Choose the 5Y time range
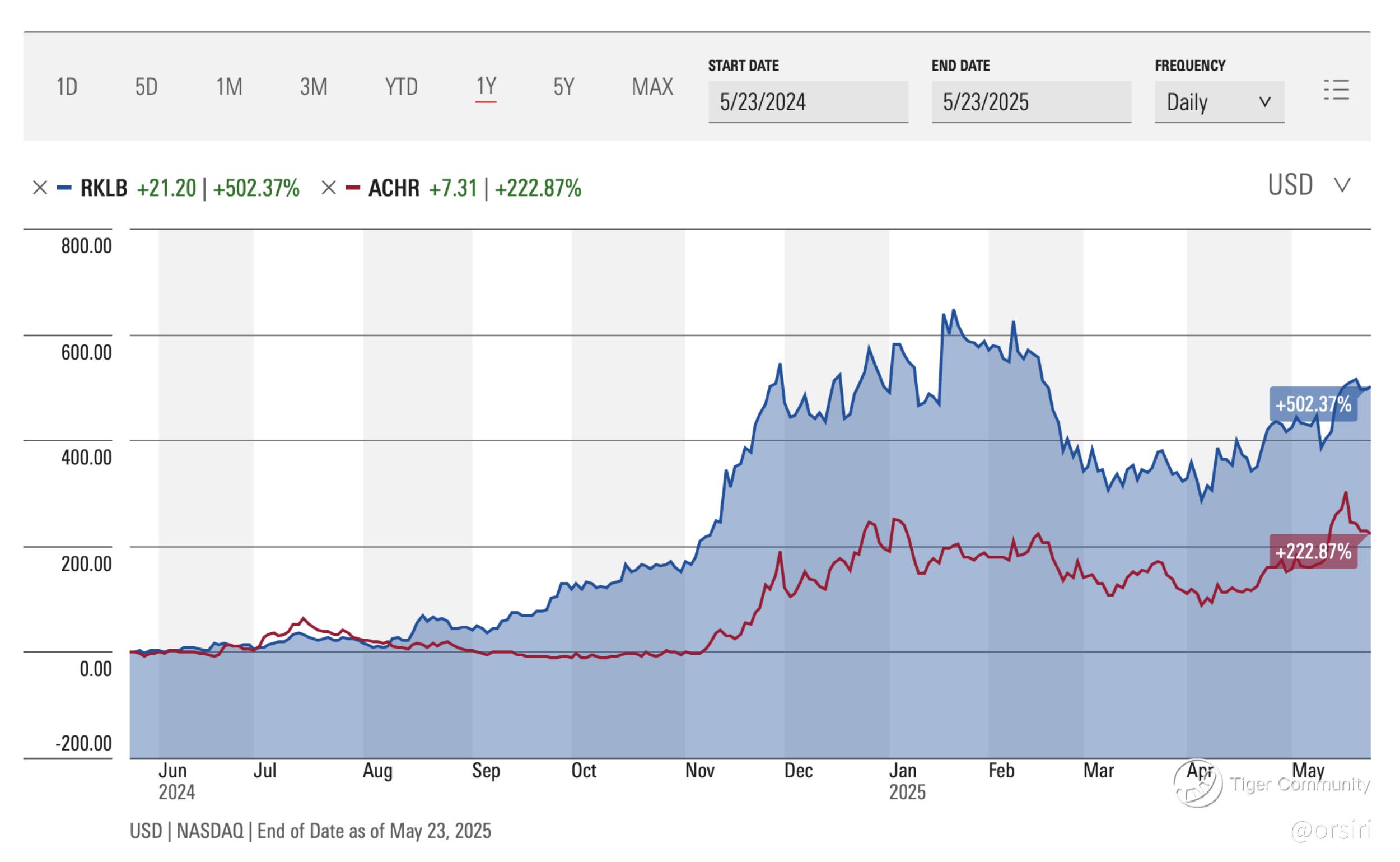 [x=563, y=87]
